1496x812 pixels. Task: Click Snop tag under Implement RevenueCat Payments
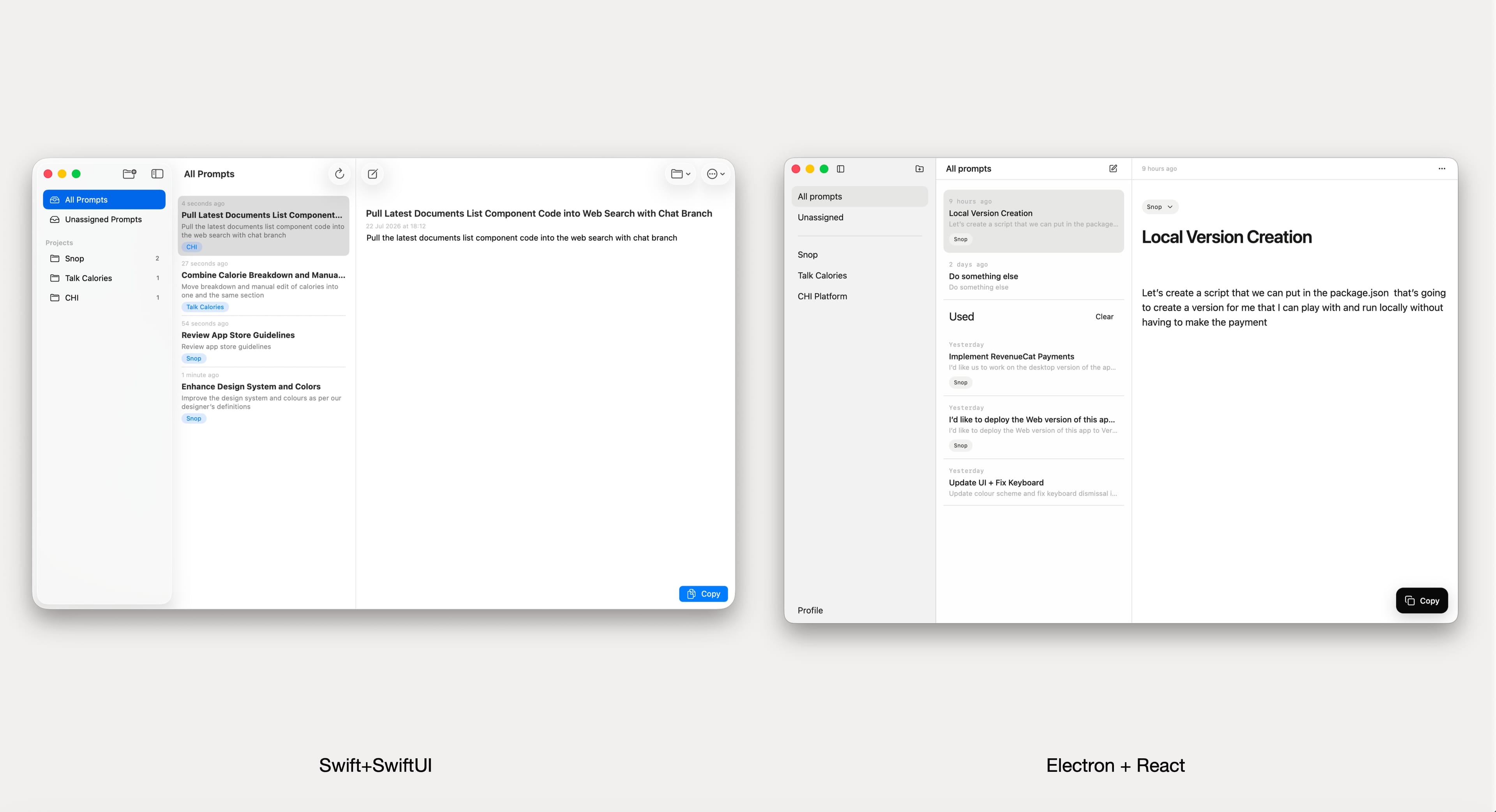point(961,382)
